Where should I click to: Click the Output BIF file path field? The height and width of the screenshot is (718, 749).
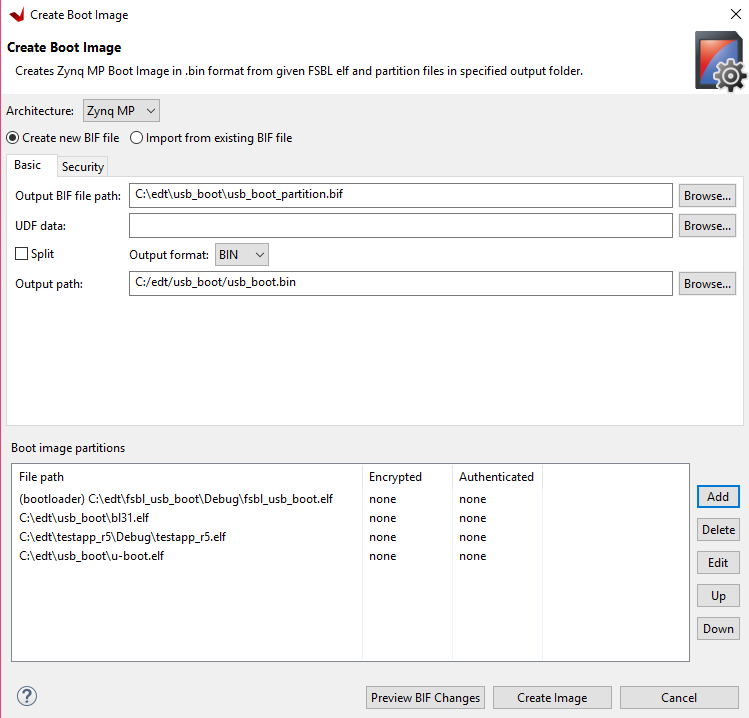[x=401, y=195]
